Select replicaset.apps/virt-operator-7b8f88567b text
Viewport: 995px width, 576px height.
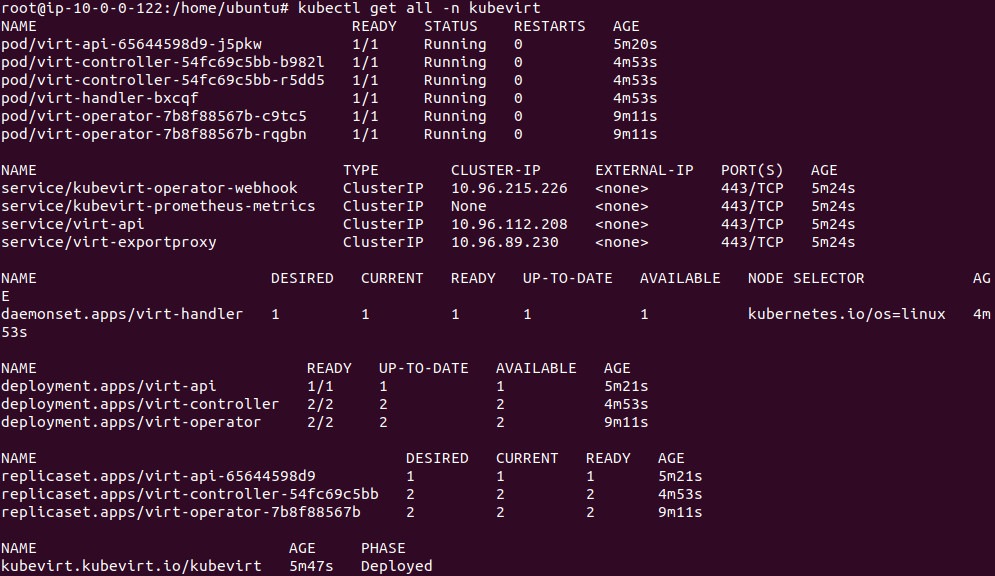click(181, 513)
